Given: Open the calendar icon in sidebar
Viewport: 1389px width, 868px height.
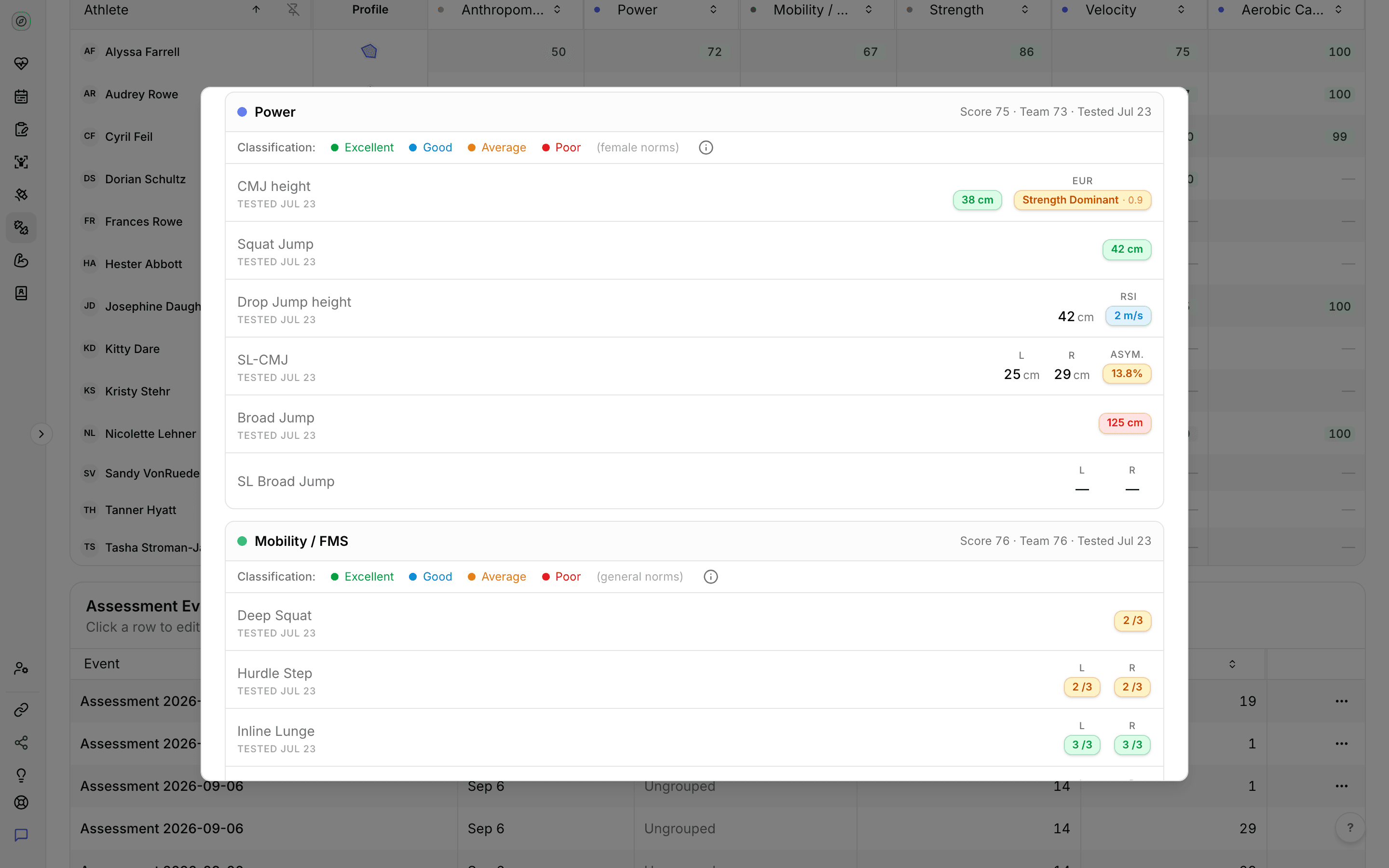Looking at the screenshot, I should pyautogui.click(x=21, y=96).
